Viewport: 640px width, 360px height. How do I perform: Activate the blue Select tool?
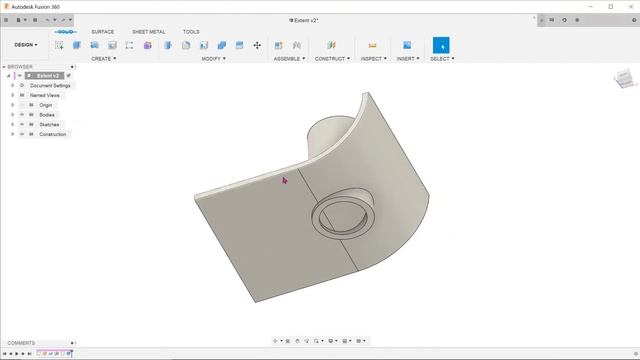(441, 45)
